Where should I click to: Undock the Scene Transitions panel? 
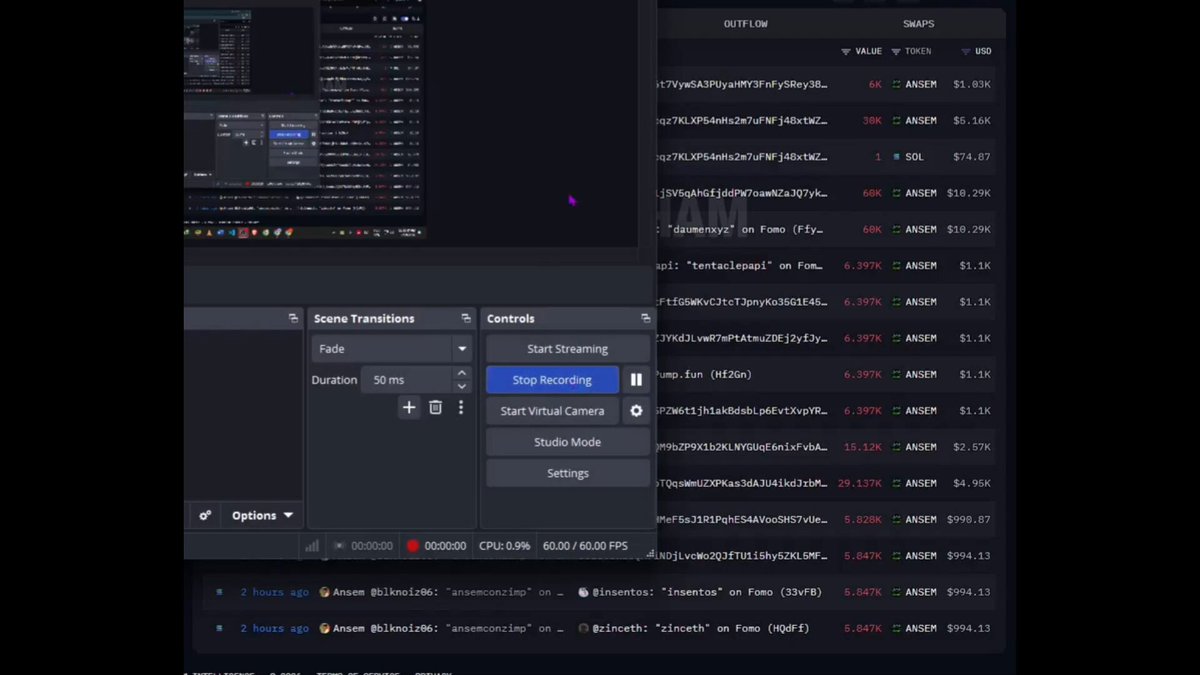pyautogui.click(x=466, y=318)
